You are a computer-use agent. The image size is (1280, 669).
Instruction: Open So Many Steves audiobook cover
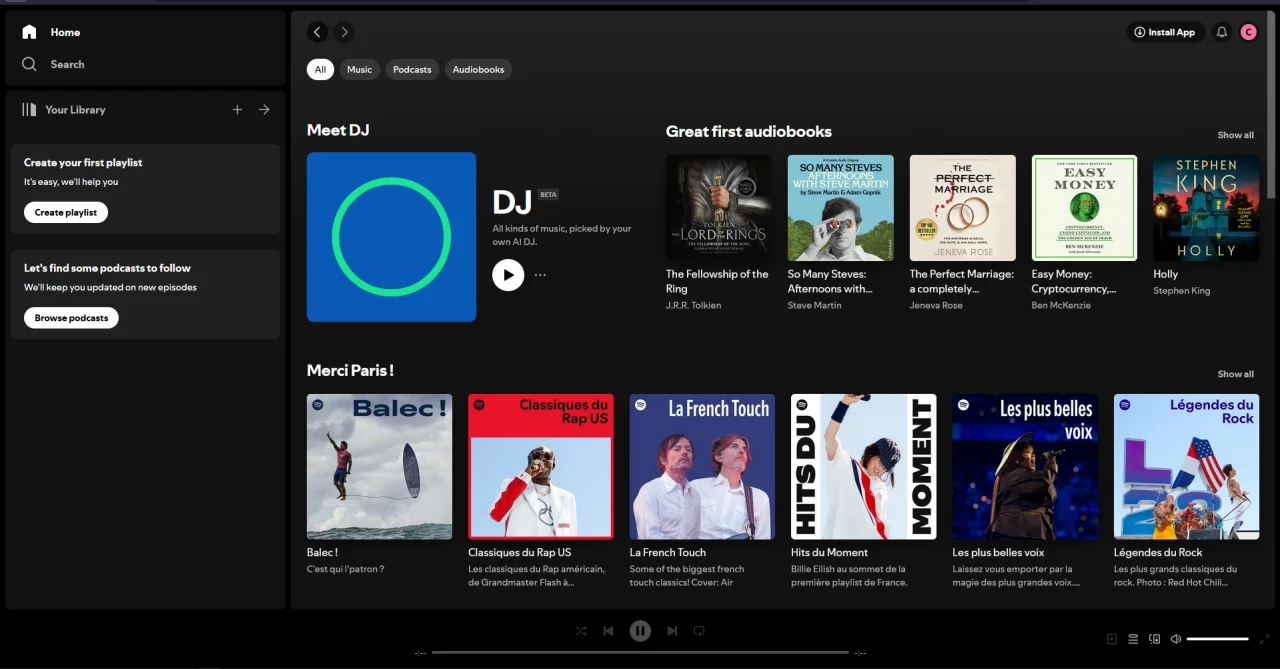[x=841, y=208]
